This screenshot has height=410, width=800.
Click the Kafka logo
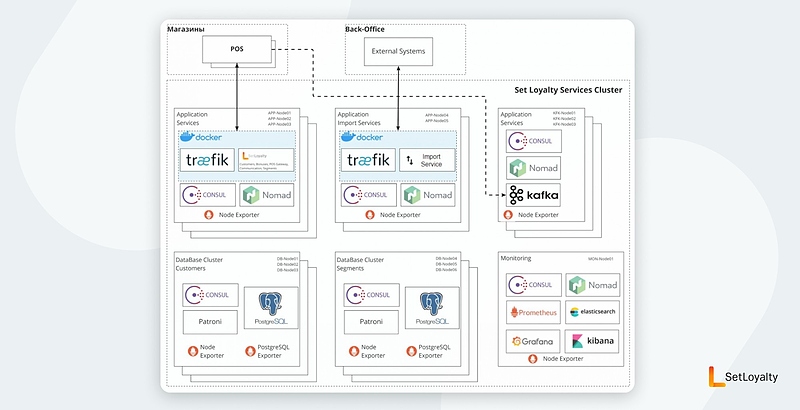(x=533, y=195)
